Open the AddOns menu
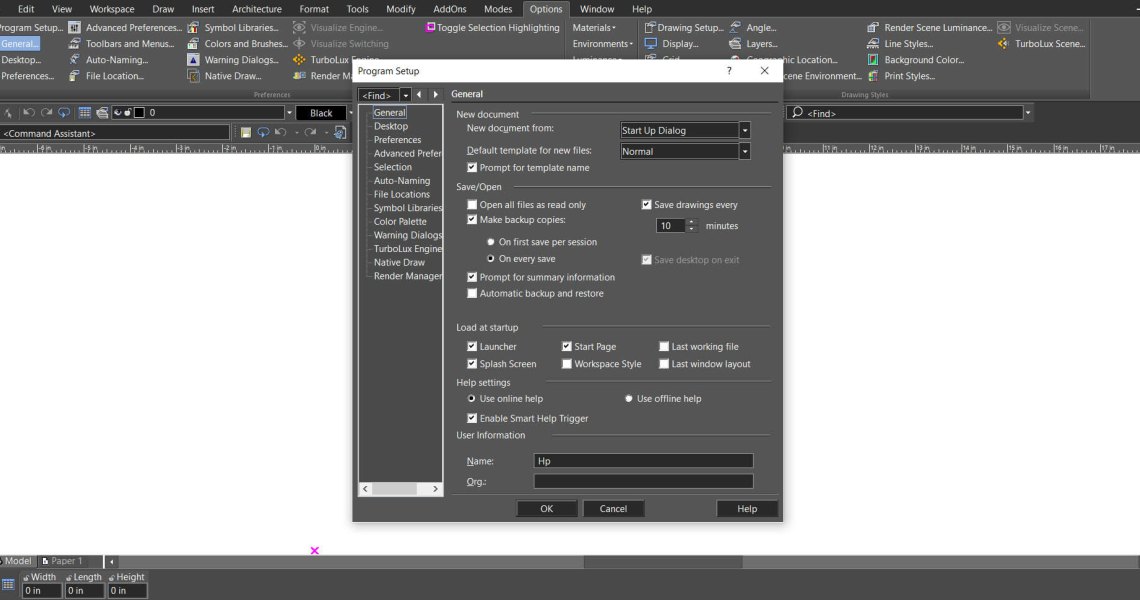 point(449,9)
